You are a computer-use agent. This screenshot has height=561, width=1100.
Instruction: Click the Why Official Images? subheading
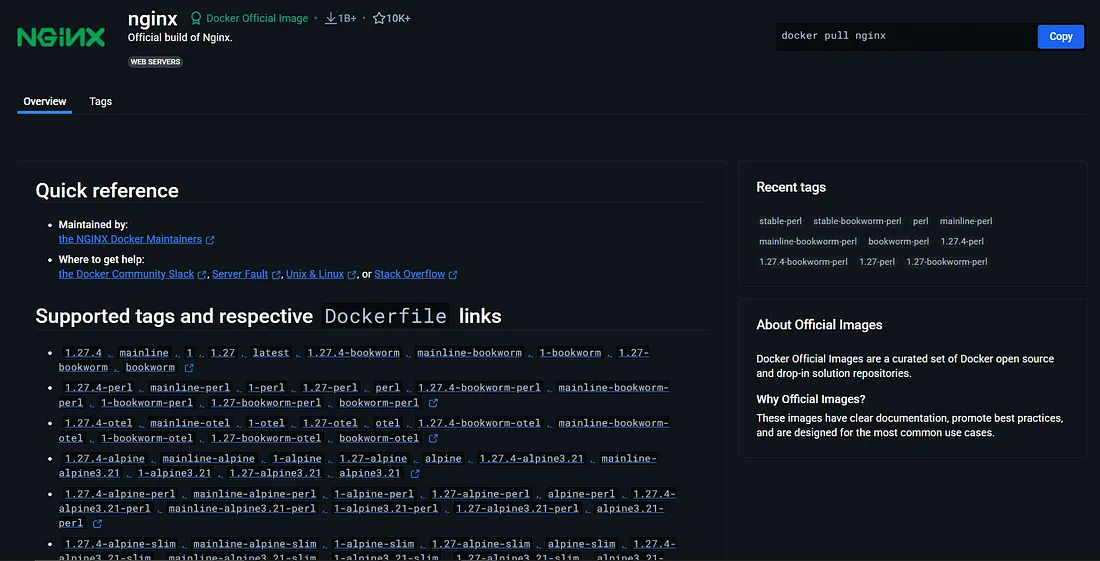(811, 399)
